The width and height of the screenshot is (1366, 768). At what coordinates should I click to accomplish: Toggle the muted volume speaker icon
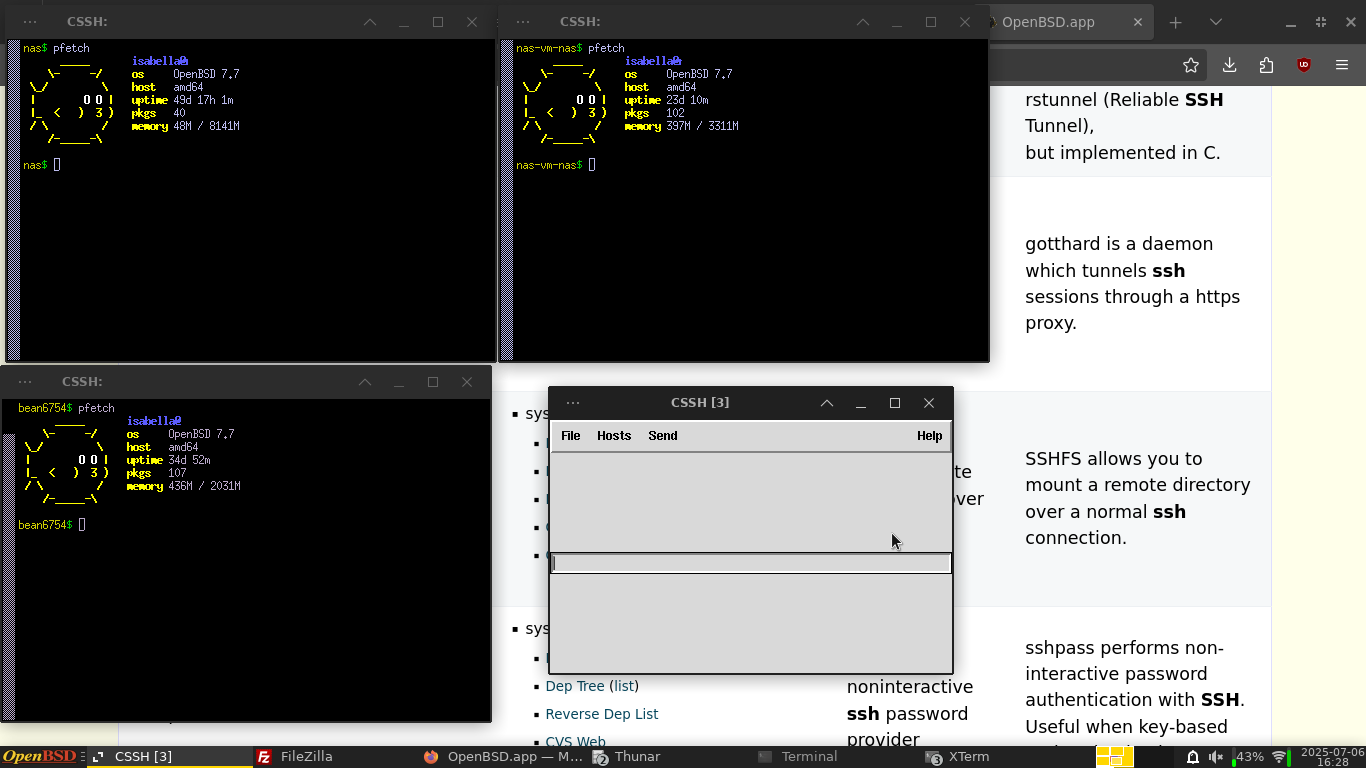(1216, 757)
